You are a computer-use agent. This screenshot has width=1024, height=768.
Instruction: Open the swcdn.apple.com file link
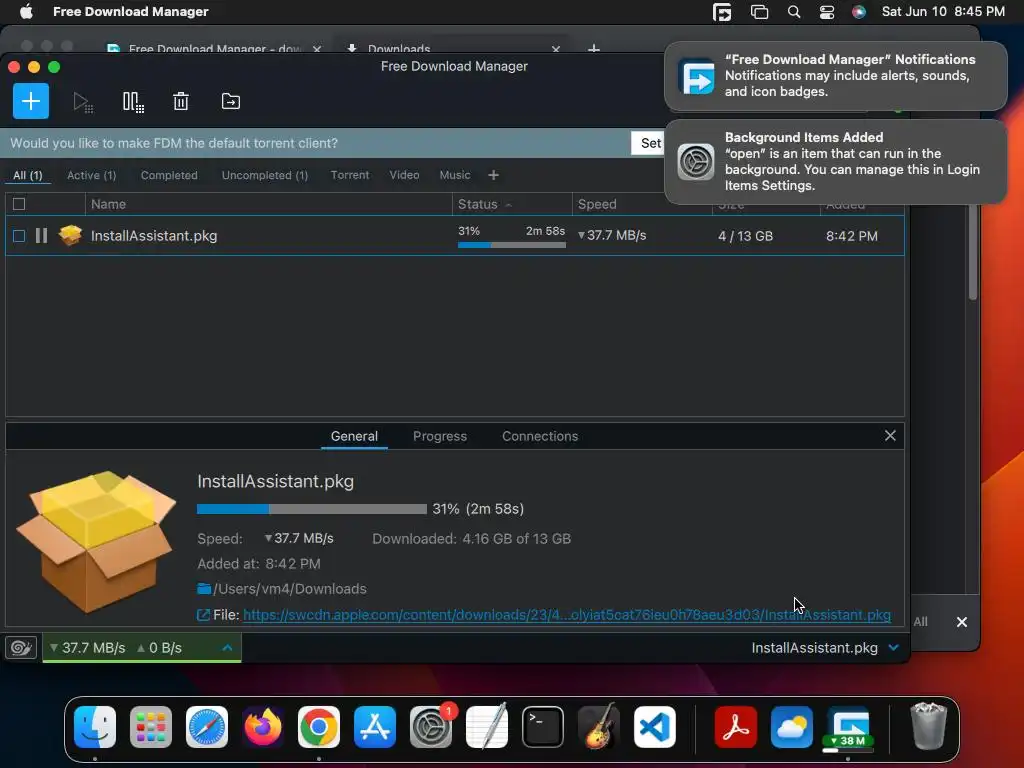coord(566,615)
